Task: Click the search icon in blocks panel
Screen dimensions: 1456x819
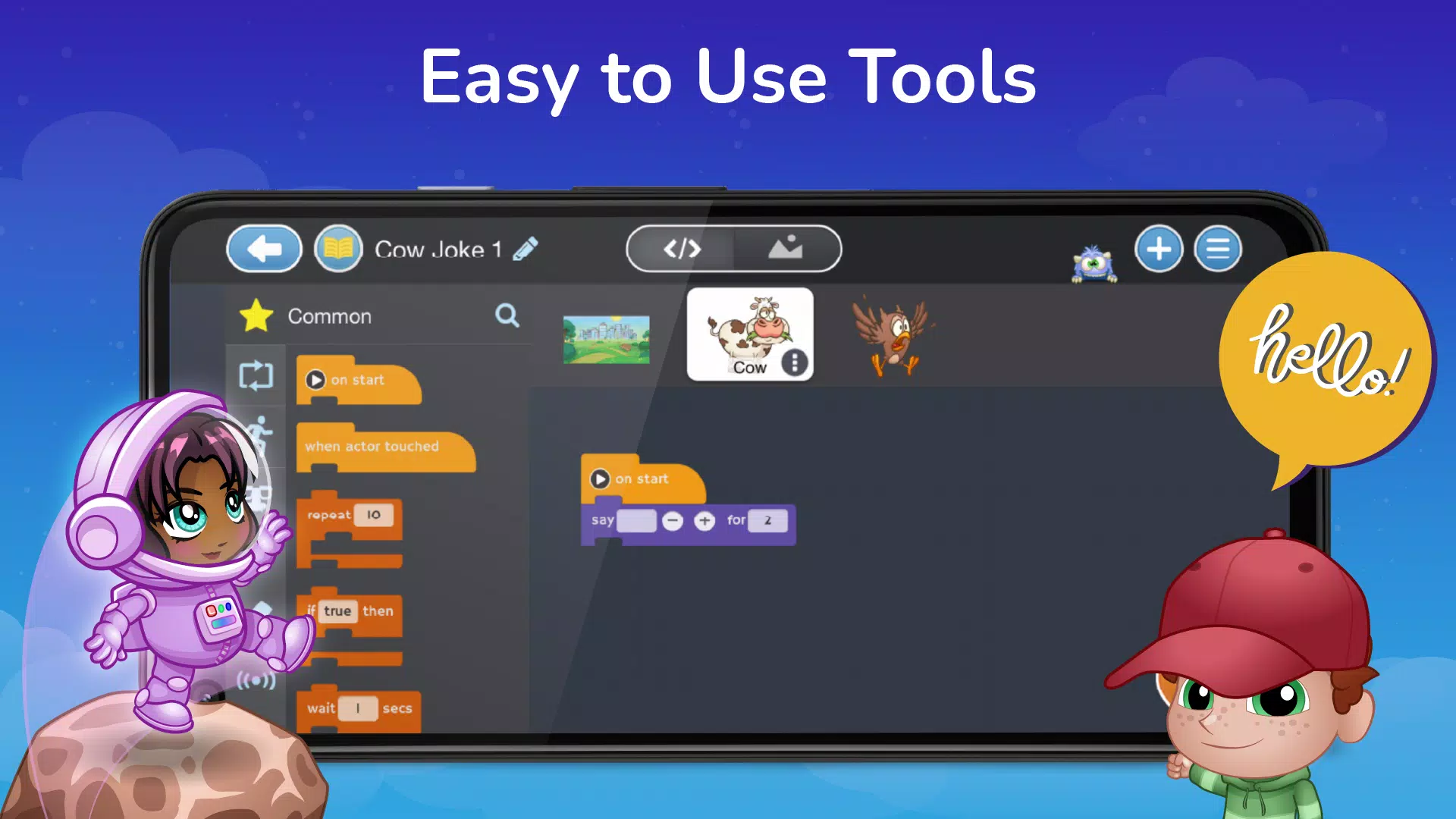Action: click(509, 316)
